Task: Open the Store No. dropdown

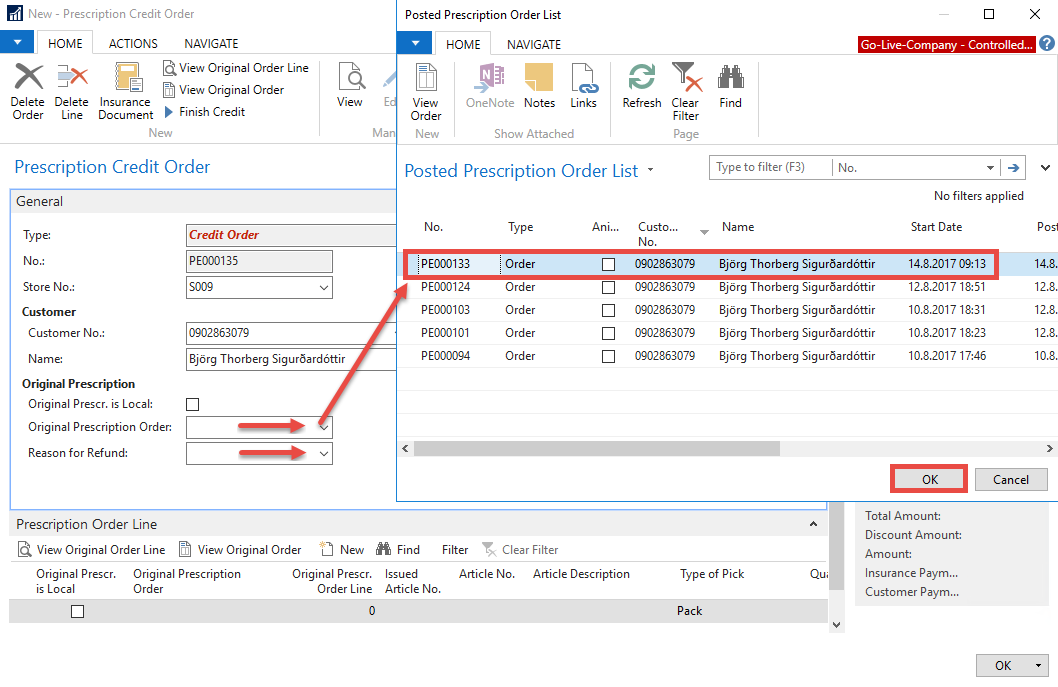Action: tap(323, 288)
